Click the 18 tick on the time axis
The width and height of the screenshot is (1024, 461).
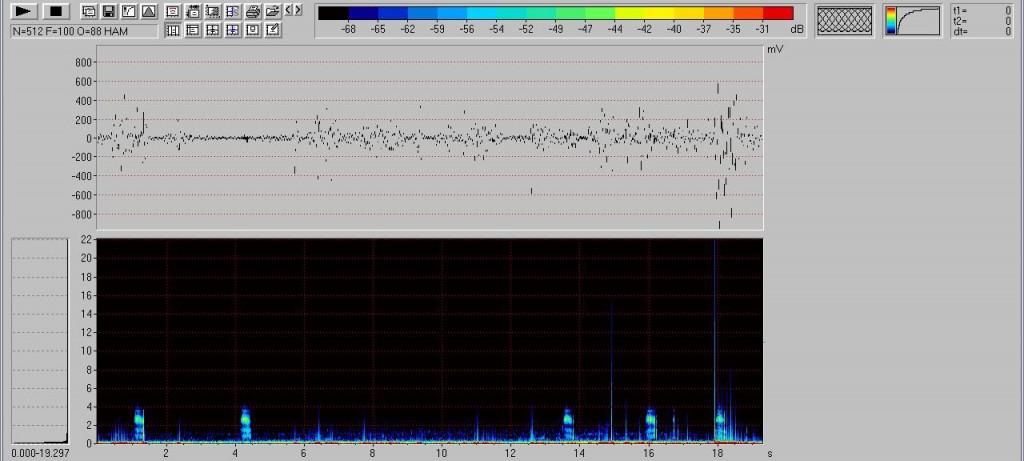click(717, 453)
